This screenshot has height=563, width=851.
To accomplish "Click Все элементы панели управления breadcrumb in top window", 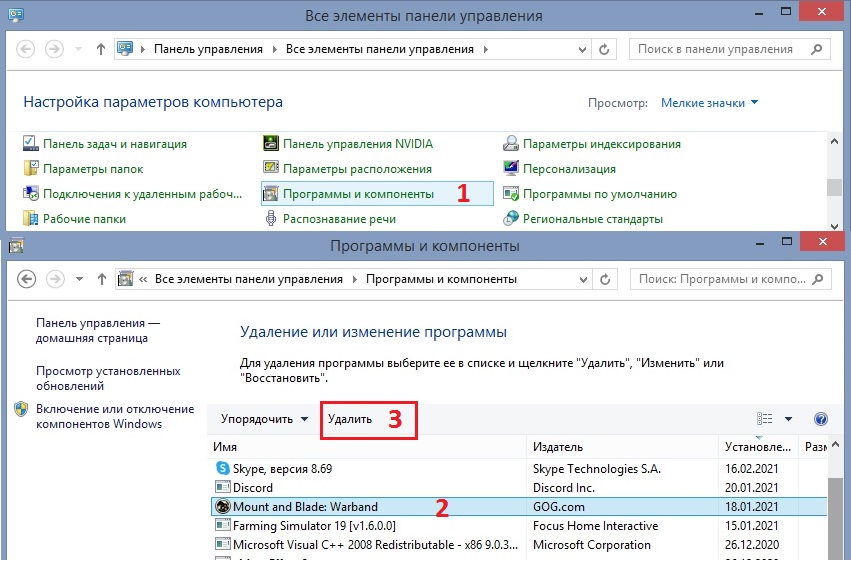I will [x=380, y=49].
